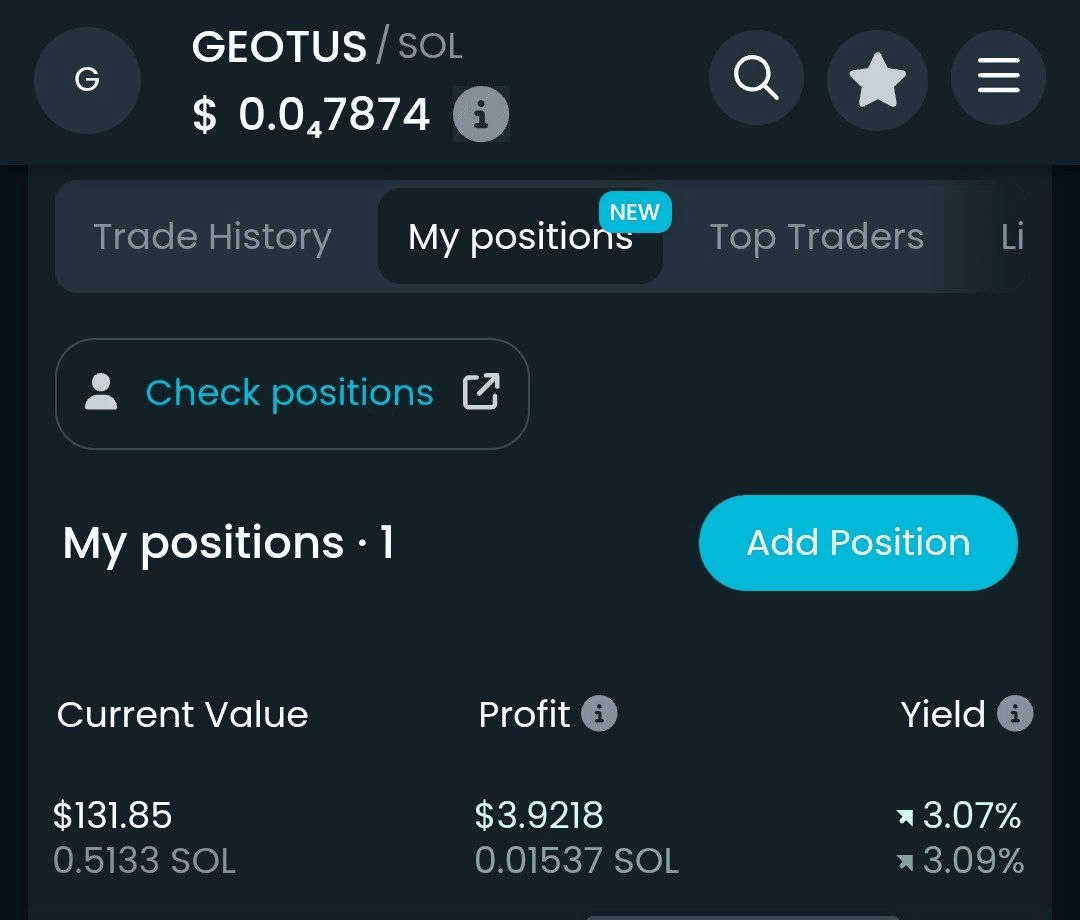The width and height of the screenshot is (1080, 920).
Task: Click the NEW badge on My positions
Action: point(635,212)
